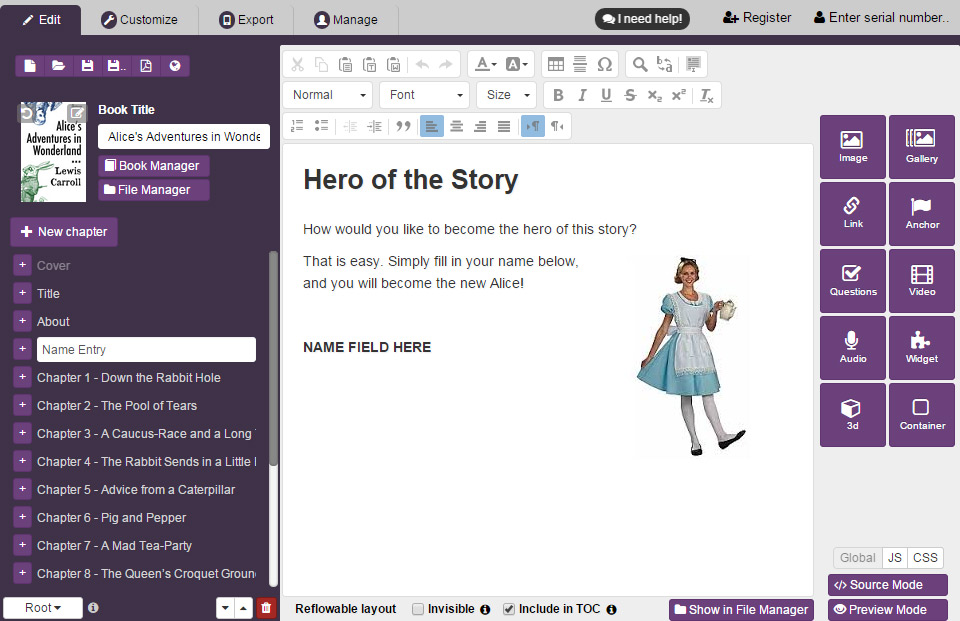Expand the Root dropdown
Screen dimensions: 960x621
[x=43, y=608]
